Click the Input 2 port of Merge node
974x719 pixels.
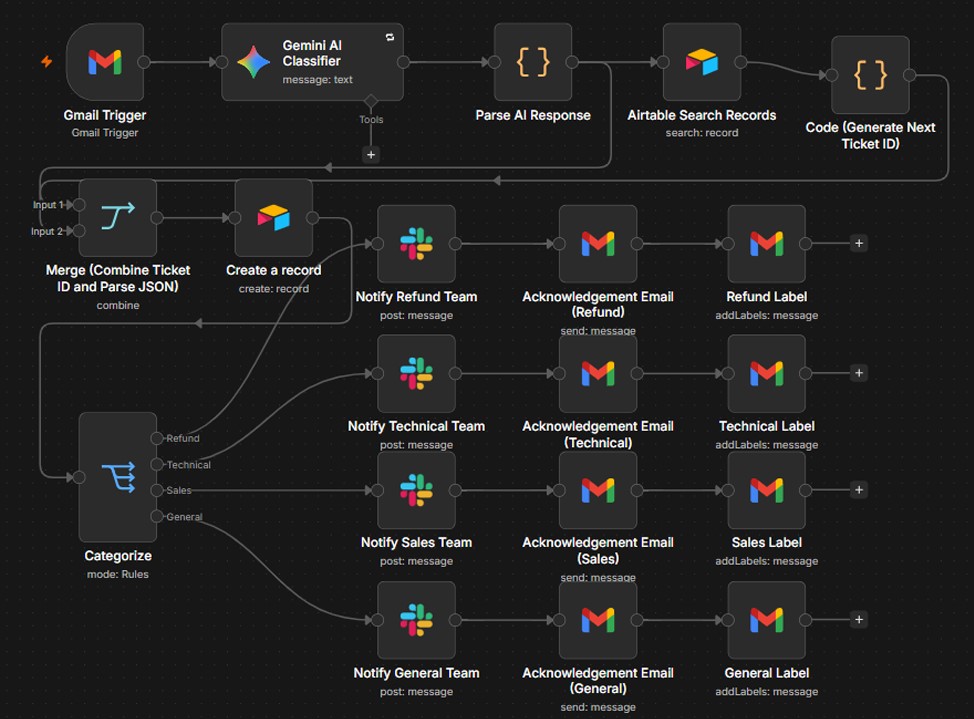(79, 231)
